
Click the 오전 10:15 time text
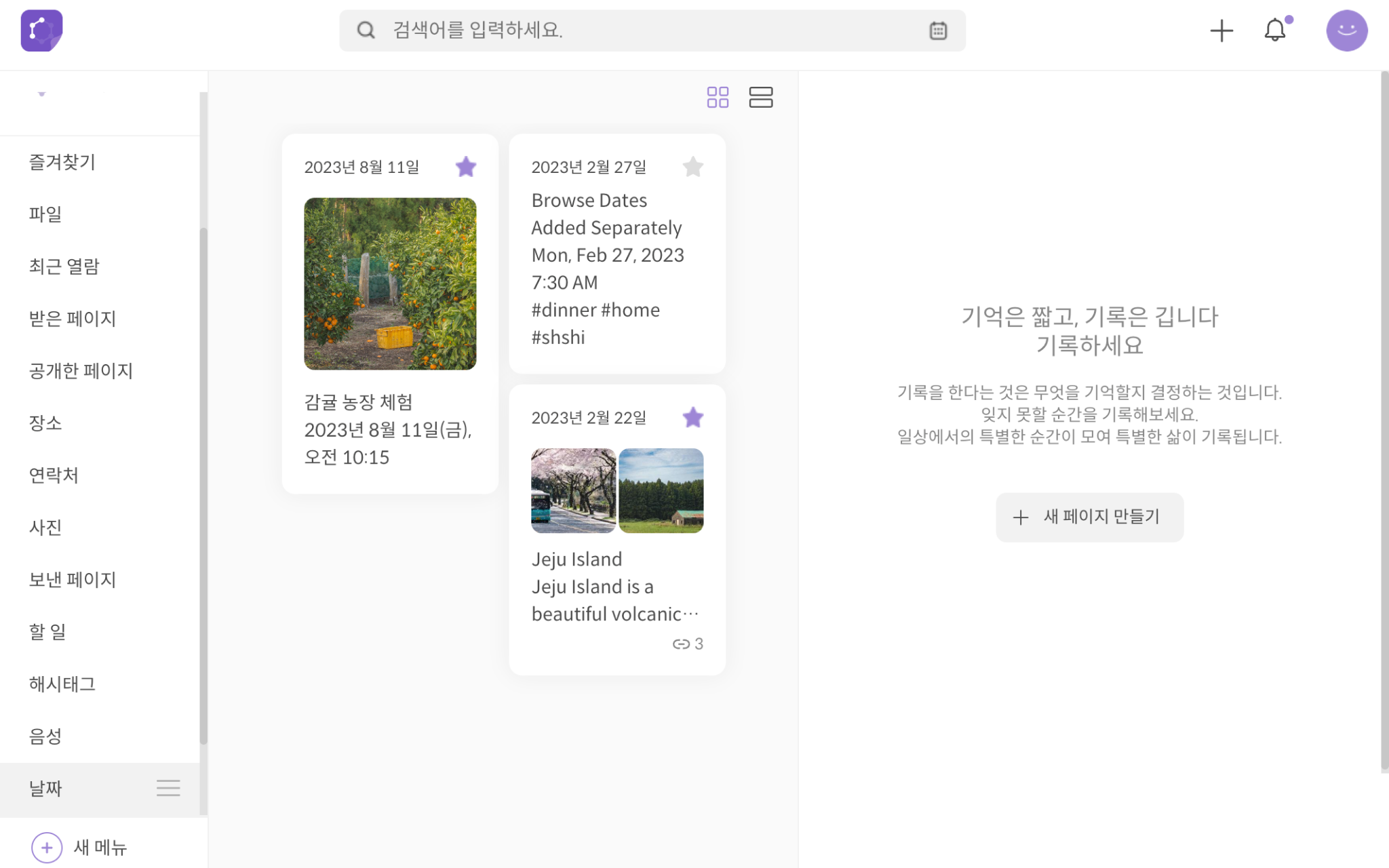click(347, 458)
